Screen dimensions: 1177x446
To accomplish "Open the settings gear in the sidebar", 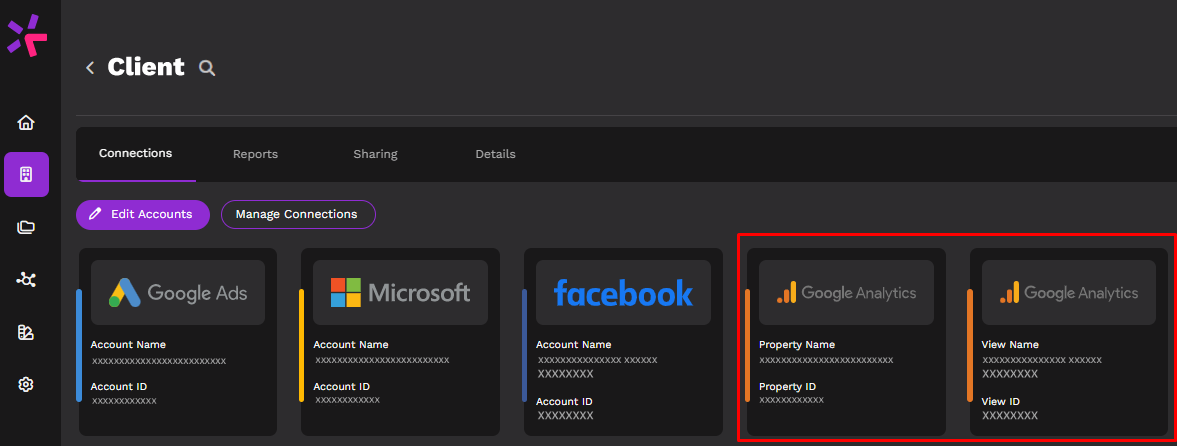I will pyautogui.click(x=26, y=384).
